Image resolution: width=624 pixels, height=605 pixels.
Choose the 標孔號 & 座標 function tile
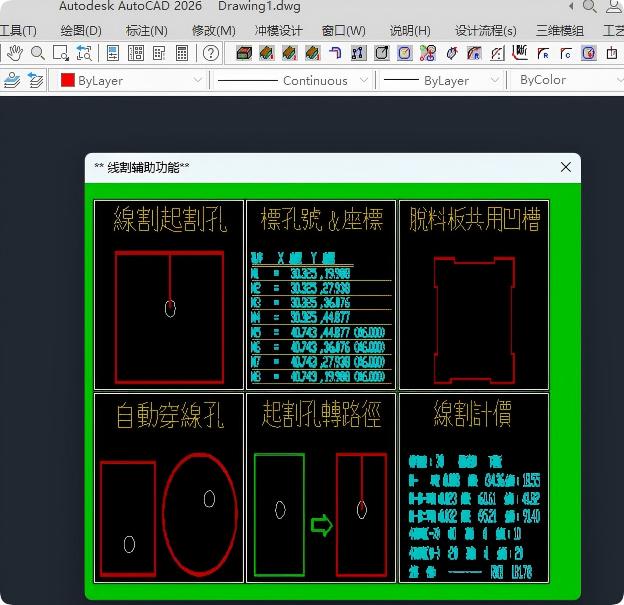pyautogui.click(x=321, y=295)
